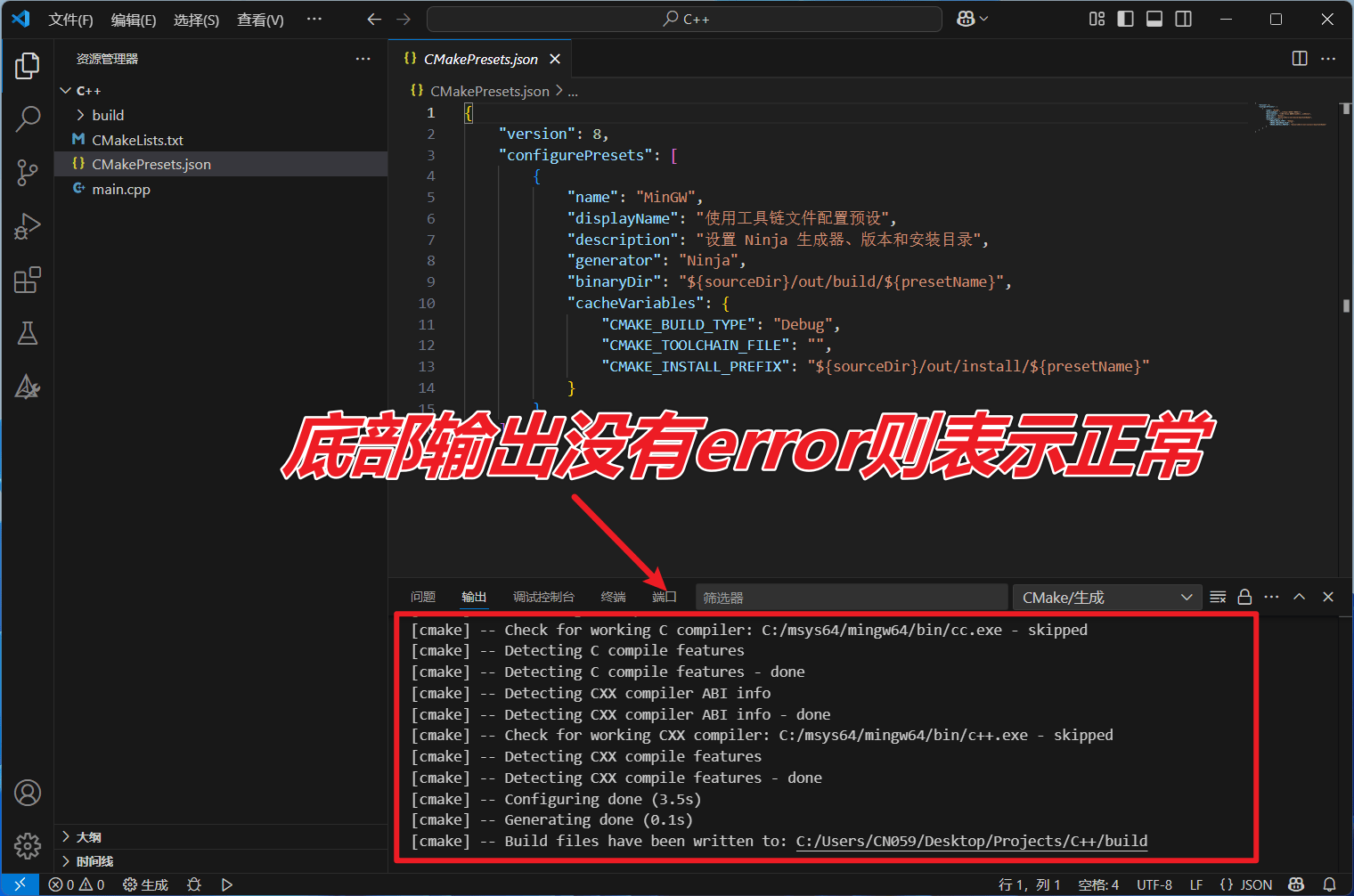Click the split editor right icon
Image resolution: width=1354 pixels, height=896 pixels.
coord(1300,59)
